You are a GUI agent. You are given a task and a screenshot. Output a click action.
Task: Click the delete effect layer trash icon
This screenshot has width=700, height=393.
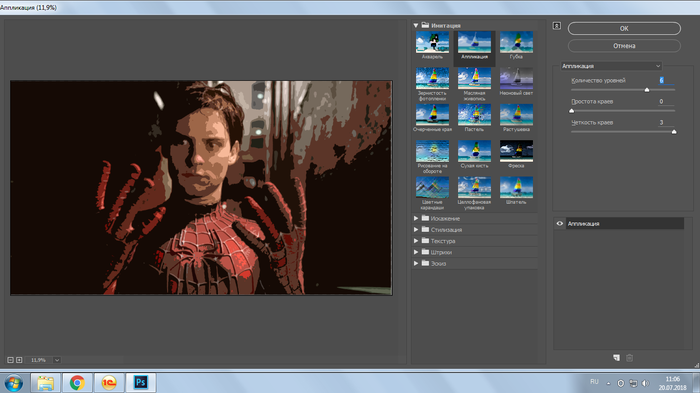tap(629, 358)
